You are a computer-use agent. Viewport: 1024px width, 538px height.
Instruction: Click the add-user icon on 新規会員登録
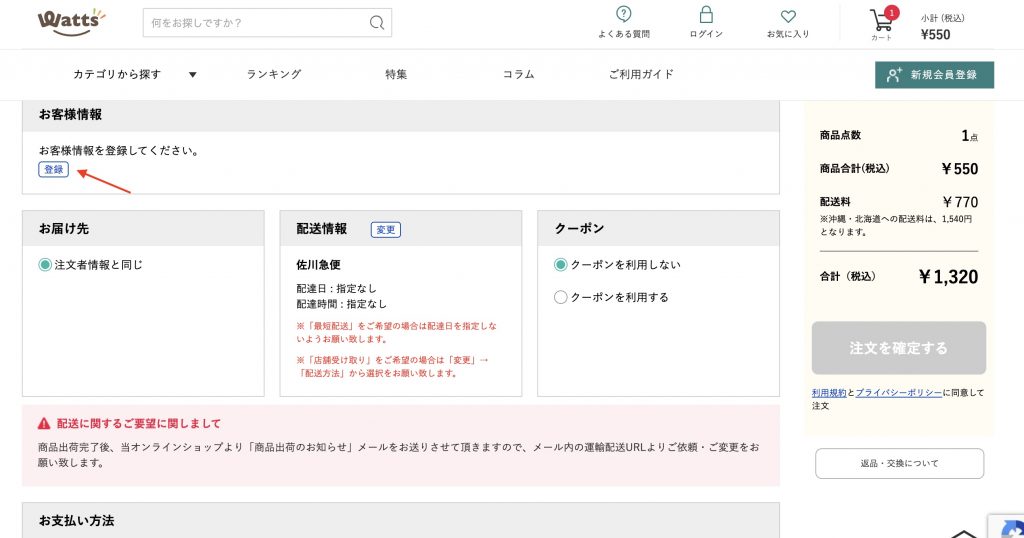(x=894, y=75)
